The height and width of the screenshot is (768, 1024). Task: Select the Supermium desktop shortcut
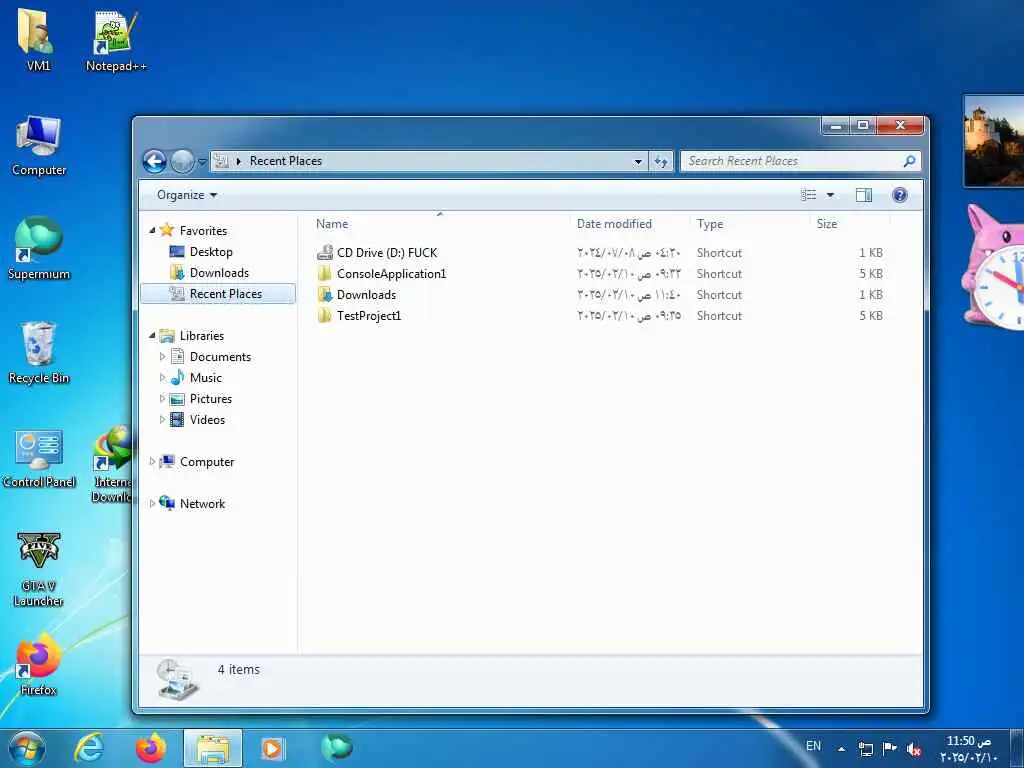coord(39,248)
